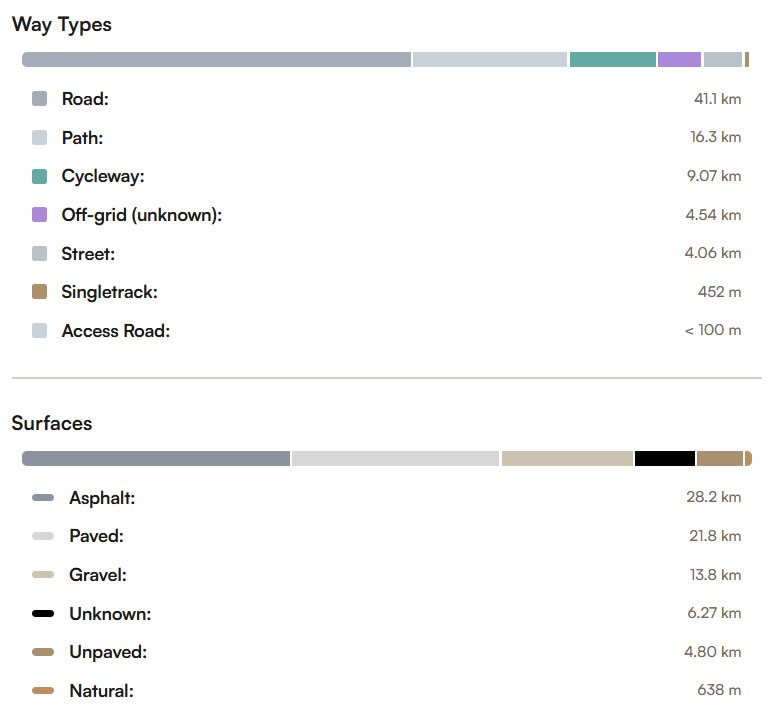Viewport: 780px width, 713px height.
Task: Click the Paved surface label
Action: click(x=97, y=536)
